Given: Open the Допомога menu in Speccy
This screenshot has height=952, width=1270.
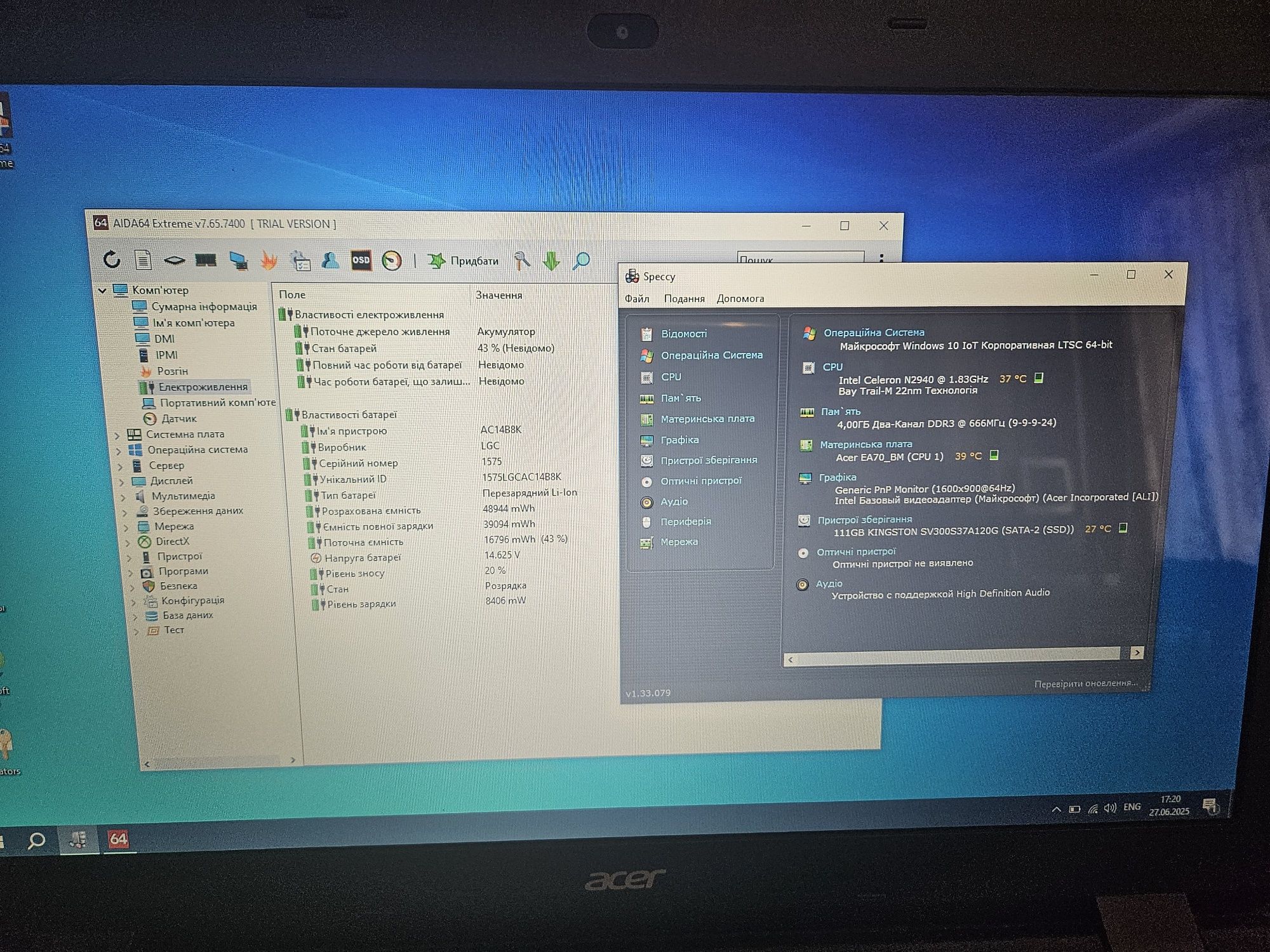Looking at the screenshot, I should [740, 298].
